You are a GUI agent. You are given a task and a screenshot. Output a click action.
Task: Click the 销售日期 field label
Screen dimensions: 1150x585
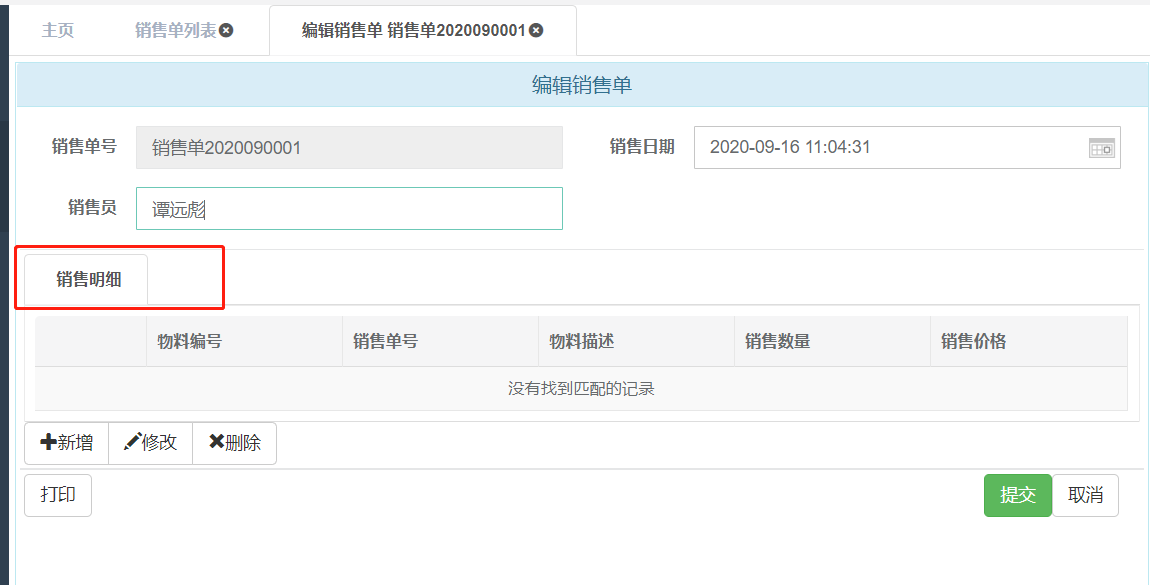pyautogui.click(x=642, y=147)
